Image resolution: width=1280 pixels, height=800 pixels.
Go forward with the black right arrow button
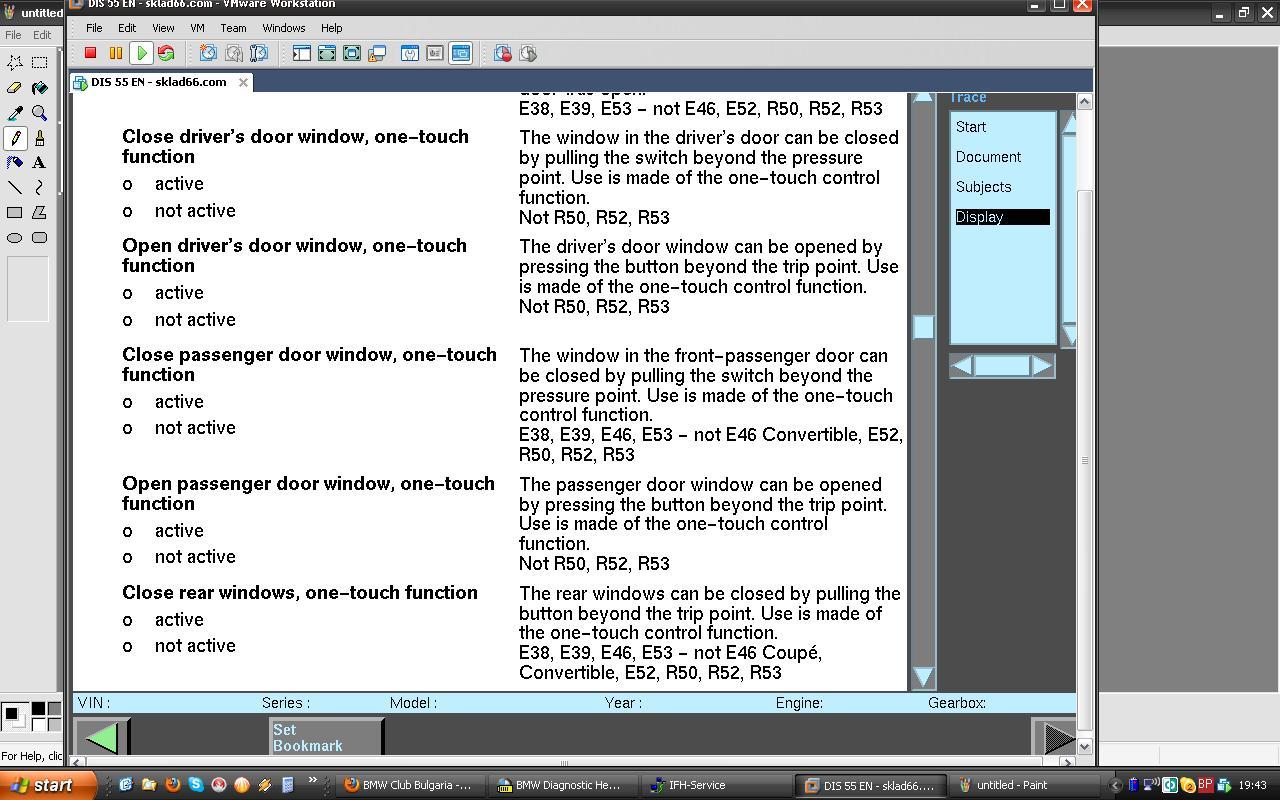tap(1058, 738)
